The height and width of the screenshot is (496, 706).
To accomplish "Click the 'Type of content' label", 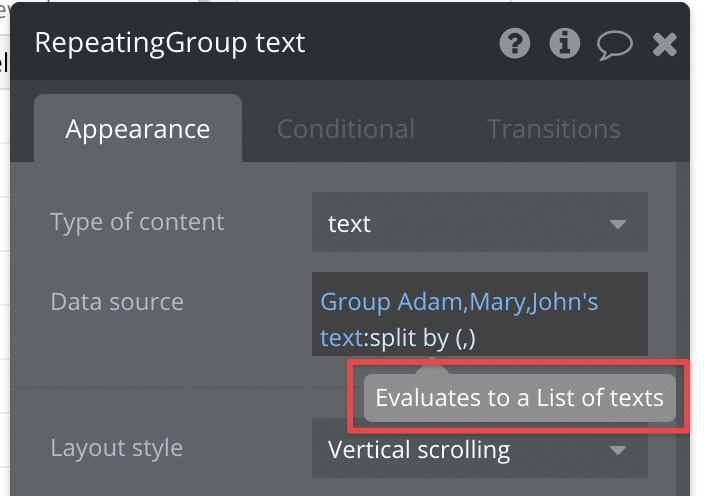I will point(137,222).
